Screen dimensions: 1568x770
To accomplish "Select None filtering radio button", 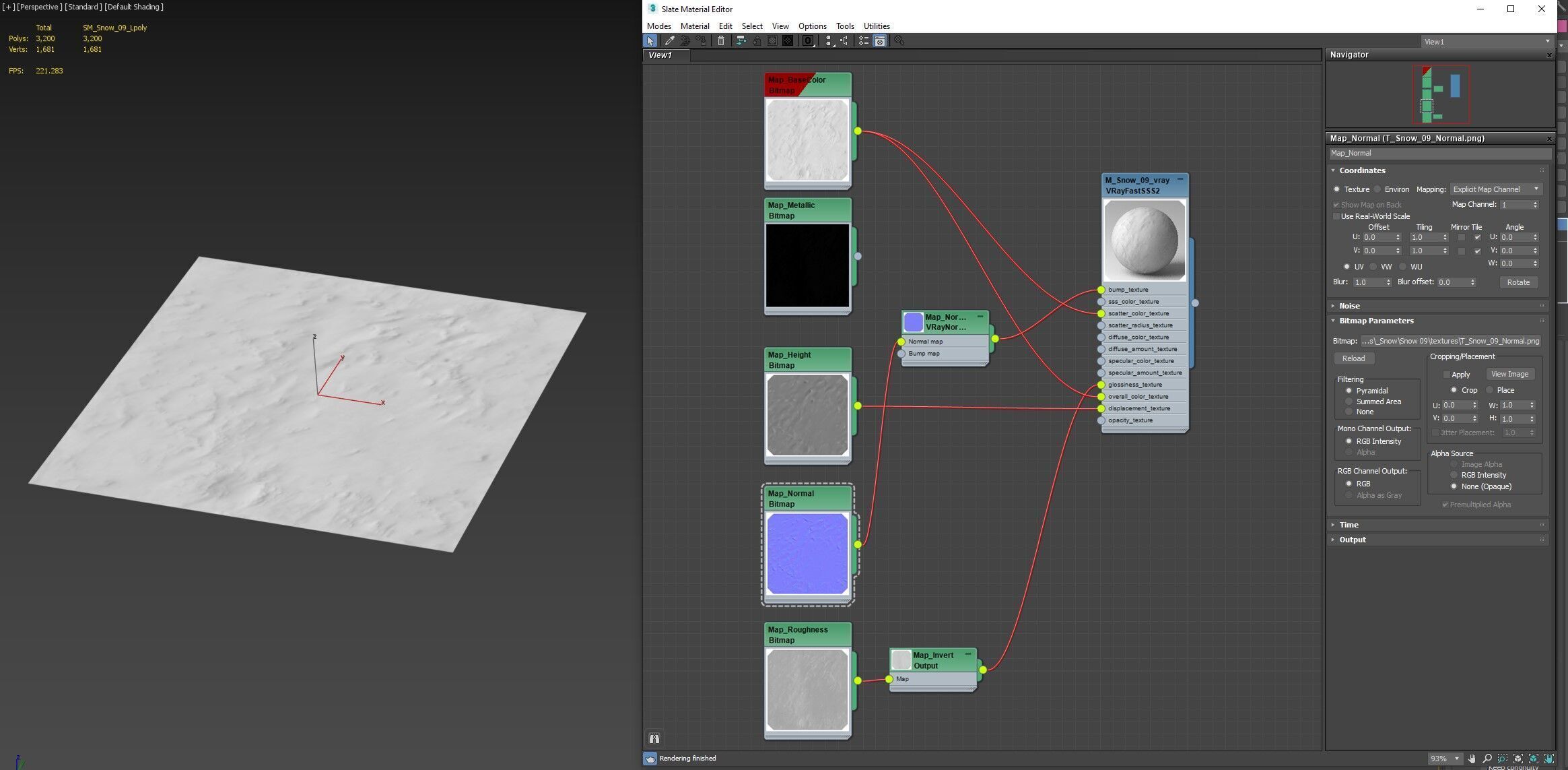I will point(1349,412).
